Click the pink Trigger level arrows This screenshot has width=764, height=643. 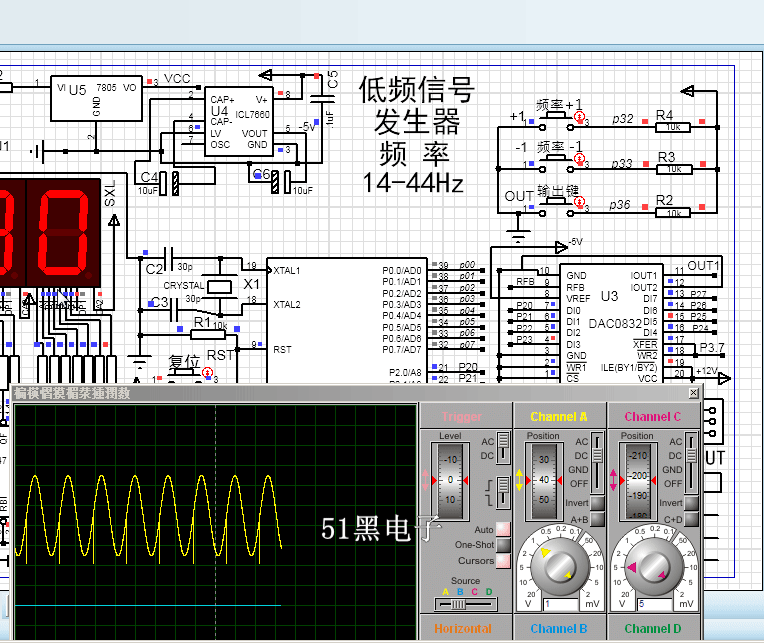[426, 480]
